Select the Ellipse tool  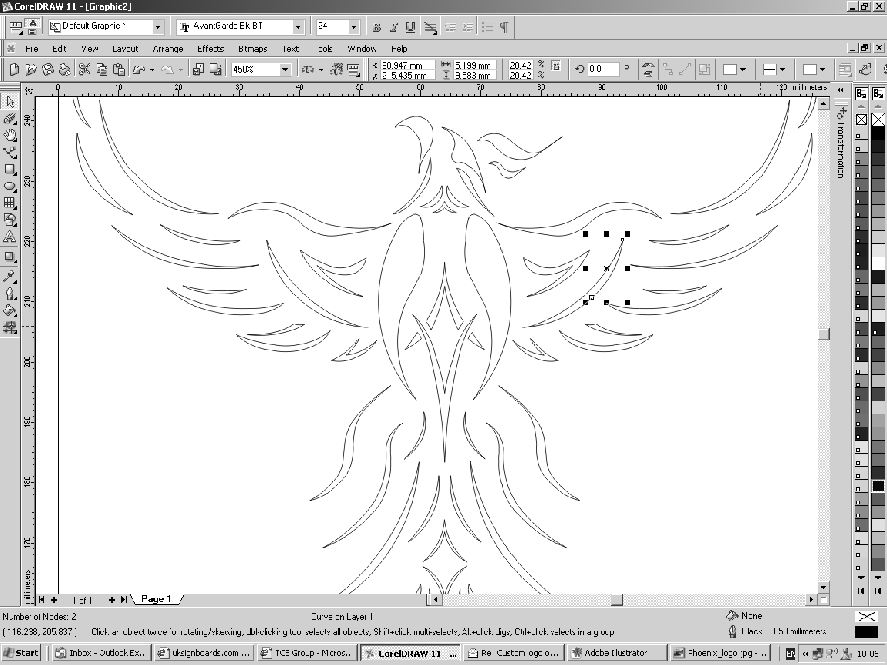(10, 186)
